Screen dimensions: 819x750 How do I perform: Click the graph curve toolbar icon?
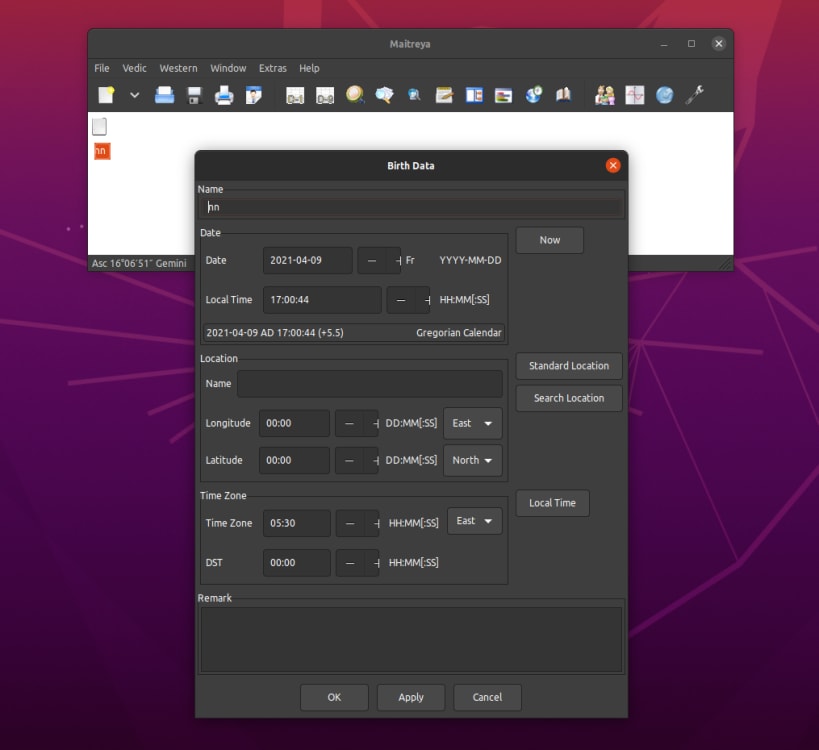click(635, 95)
